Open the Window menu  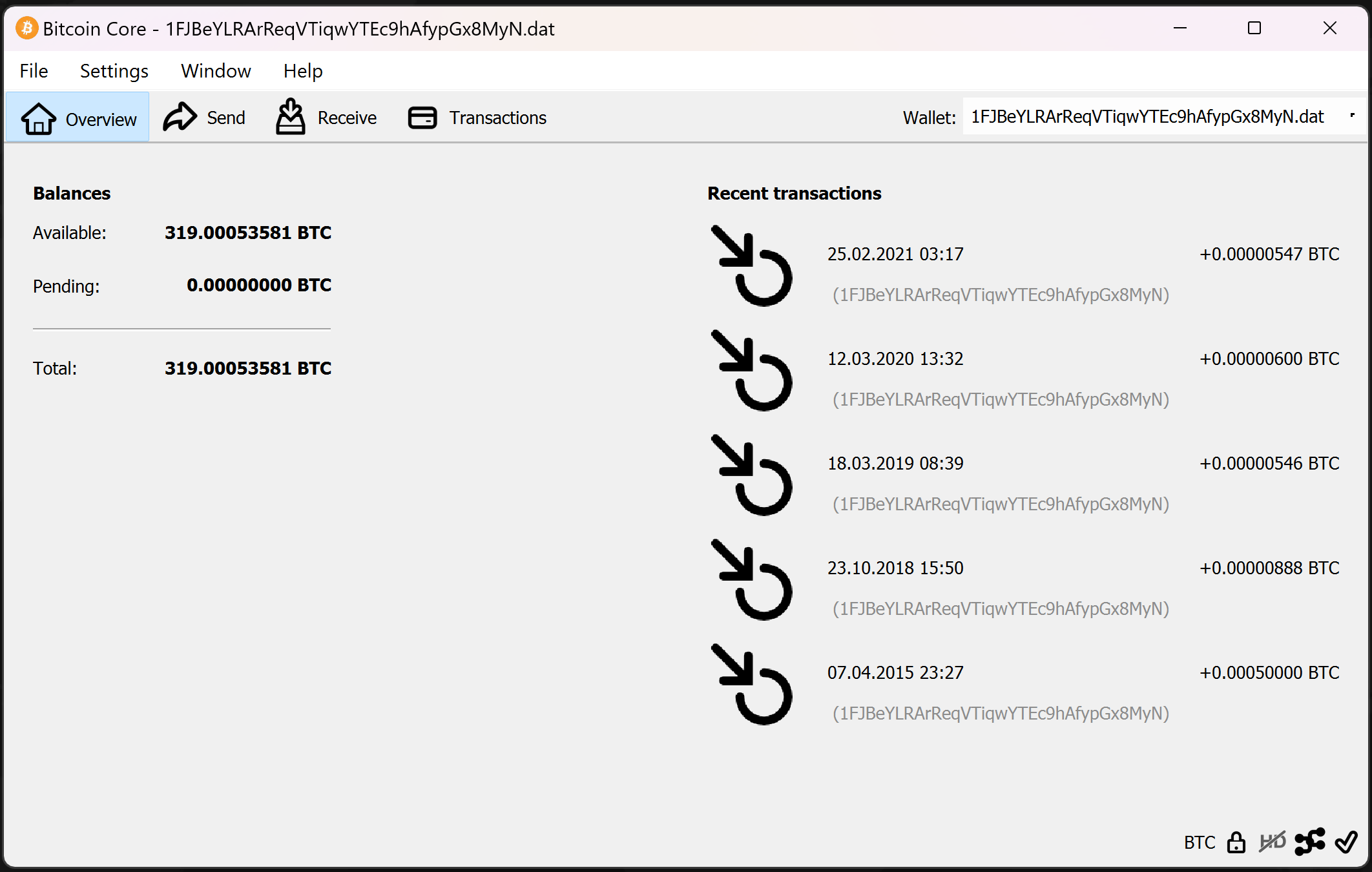pos(216,71)
